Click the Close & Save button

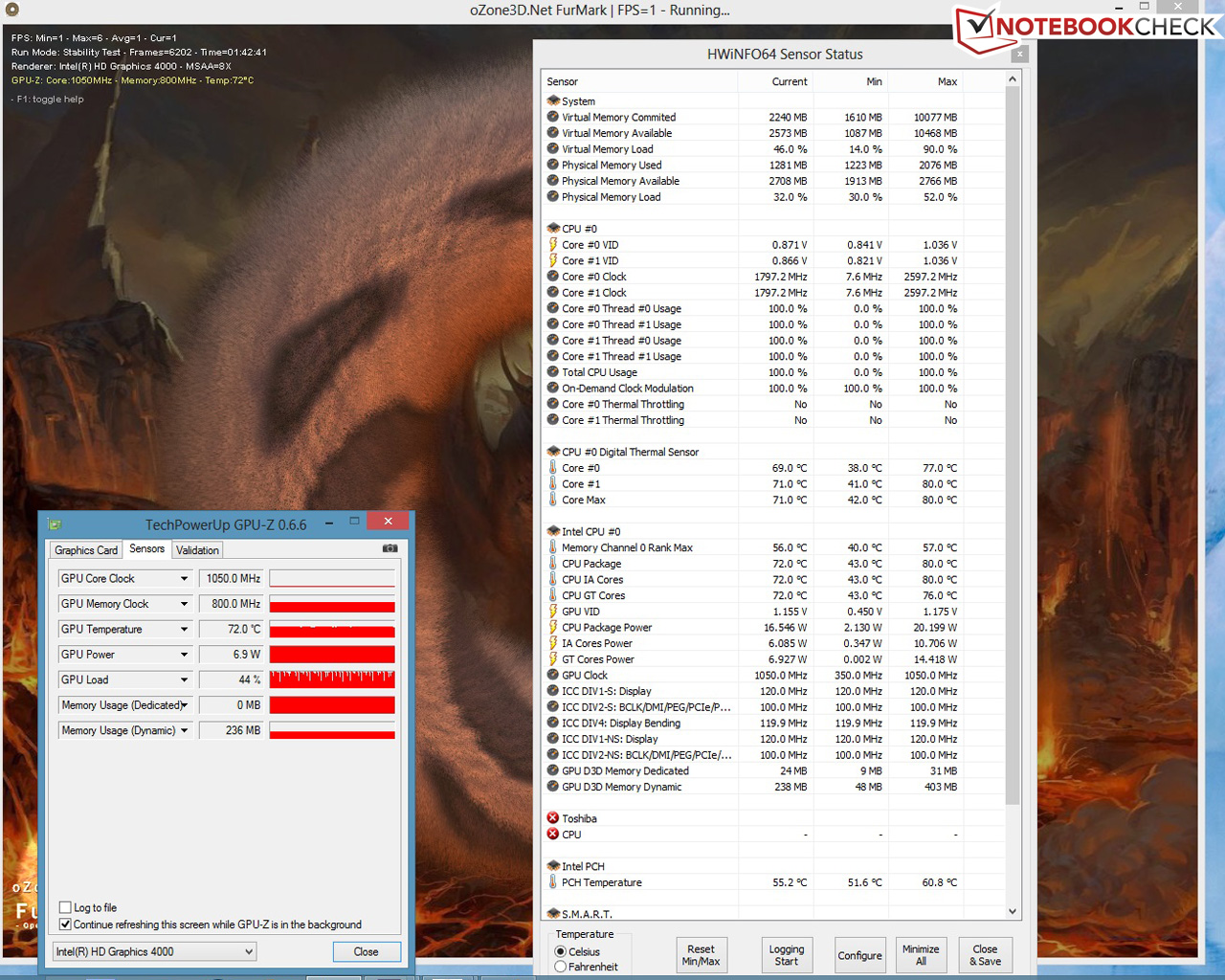tap(986, 955)
